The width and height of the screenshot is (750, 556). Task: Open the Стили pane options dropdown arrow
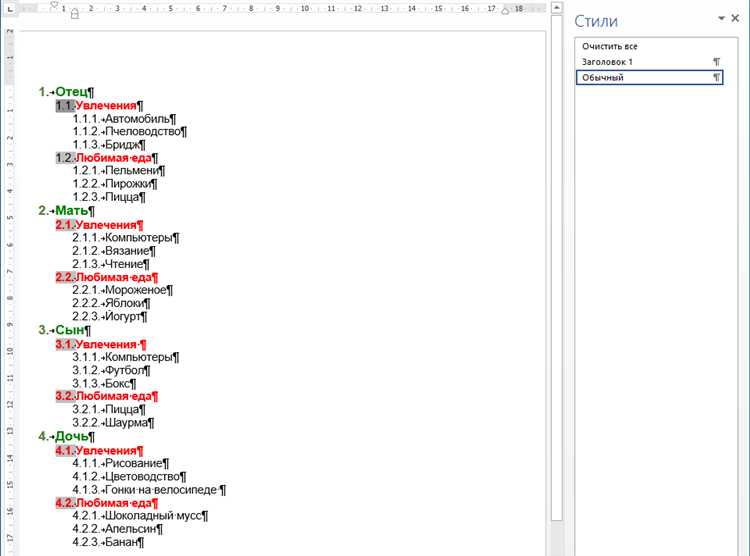pos(721,18)
